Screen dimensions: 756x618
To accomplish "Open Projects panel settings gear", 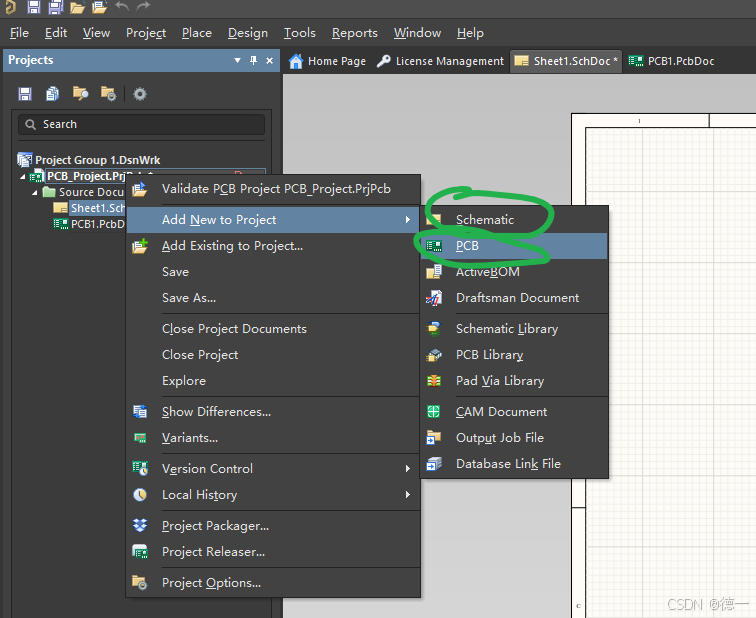I will pyautogui.click(x=140, y=94).
